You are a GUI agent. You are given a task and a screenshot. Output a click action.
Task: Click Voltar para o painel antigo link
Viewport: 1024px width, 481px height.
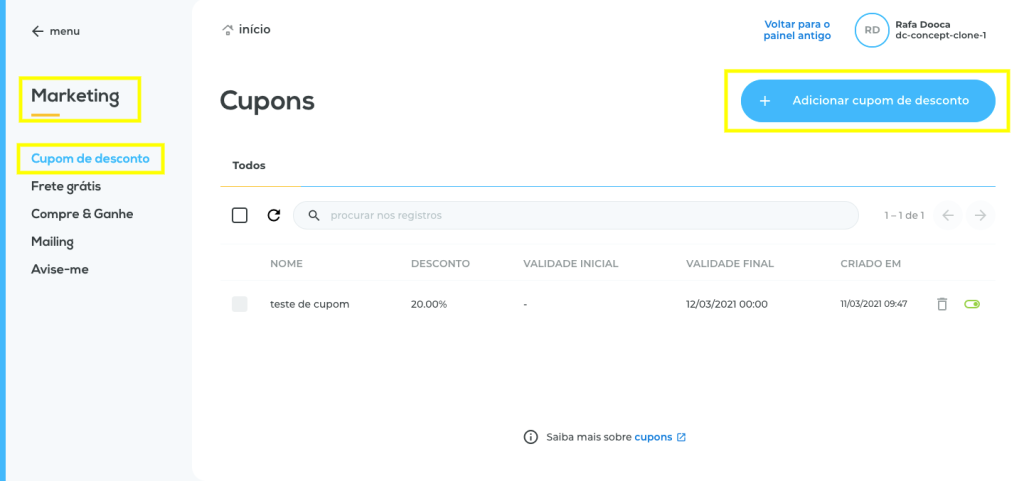(797, 30)
